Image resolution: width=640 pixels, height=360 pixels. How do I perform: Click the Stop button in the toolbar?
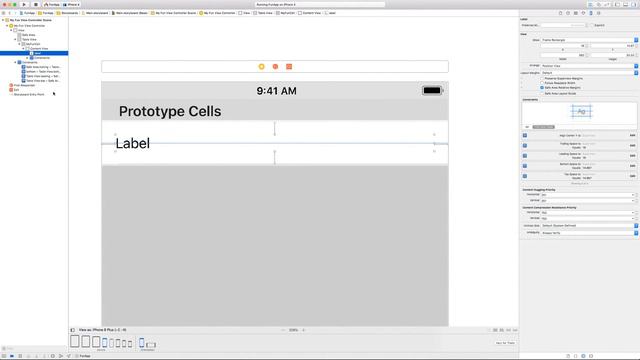pos(36,4)
